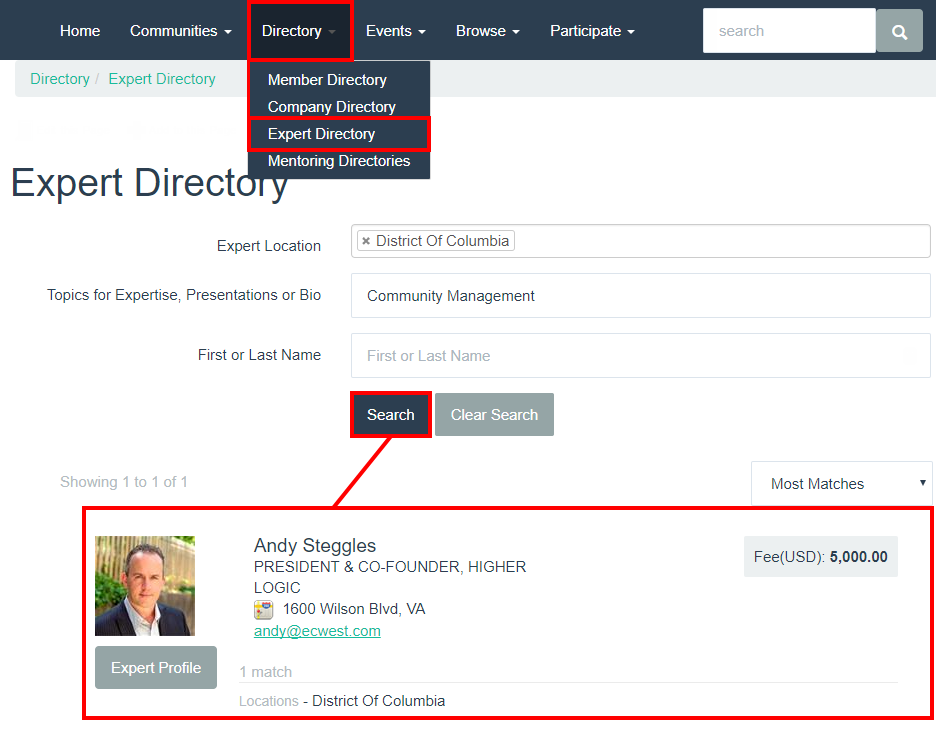Open Andy Steggles' Expert Profile
Image resolution: width=936 pixels, height=730 pixels.
pos(156,667)
